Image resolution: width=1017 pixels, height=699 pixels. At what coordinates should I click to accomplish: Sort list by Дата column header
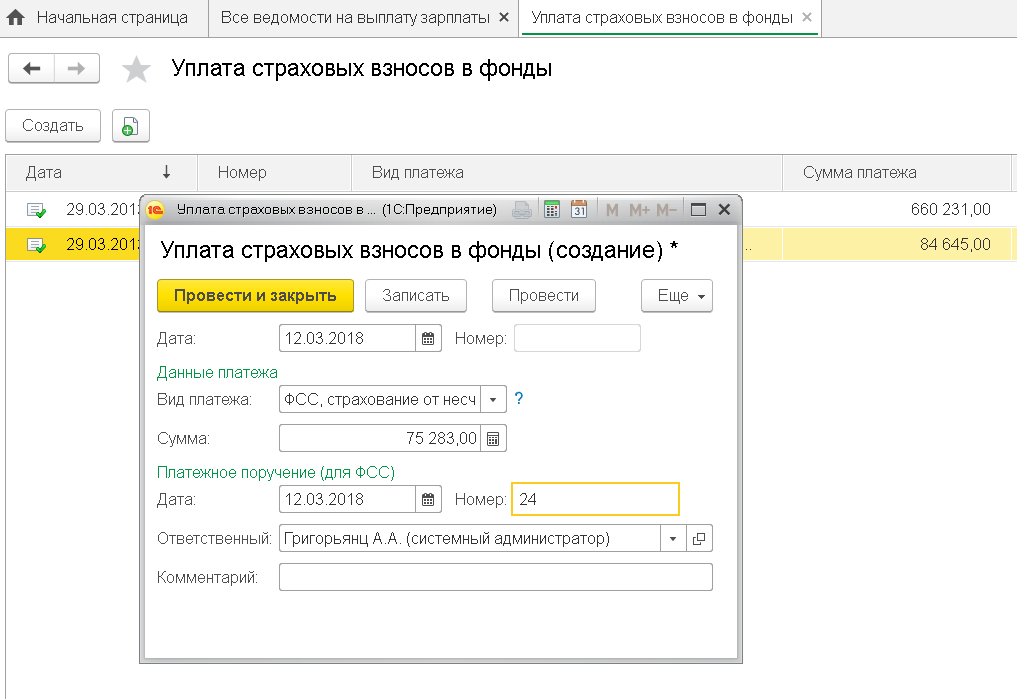click(x=101, y=172)
